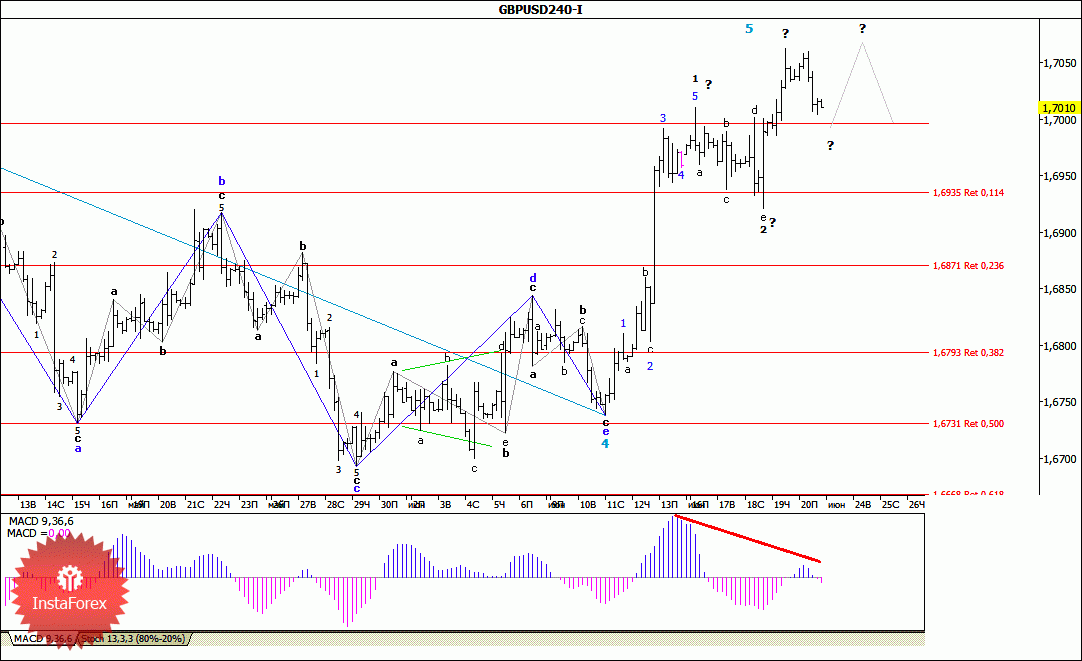Click the yellow 1,7010 current price label

[x=1059, y=108]
